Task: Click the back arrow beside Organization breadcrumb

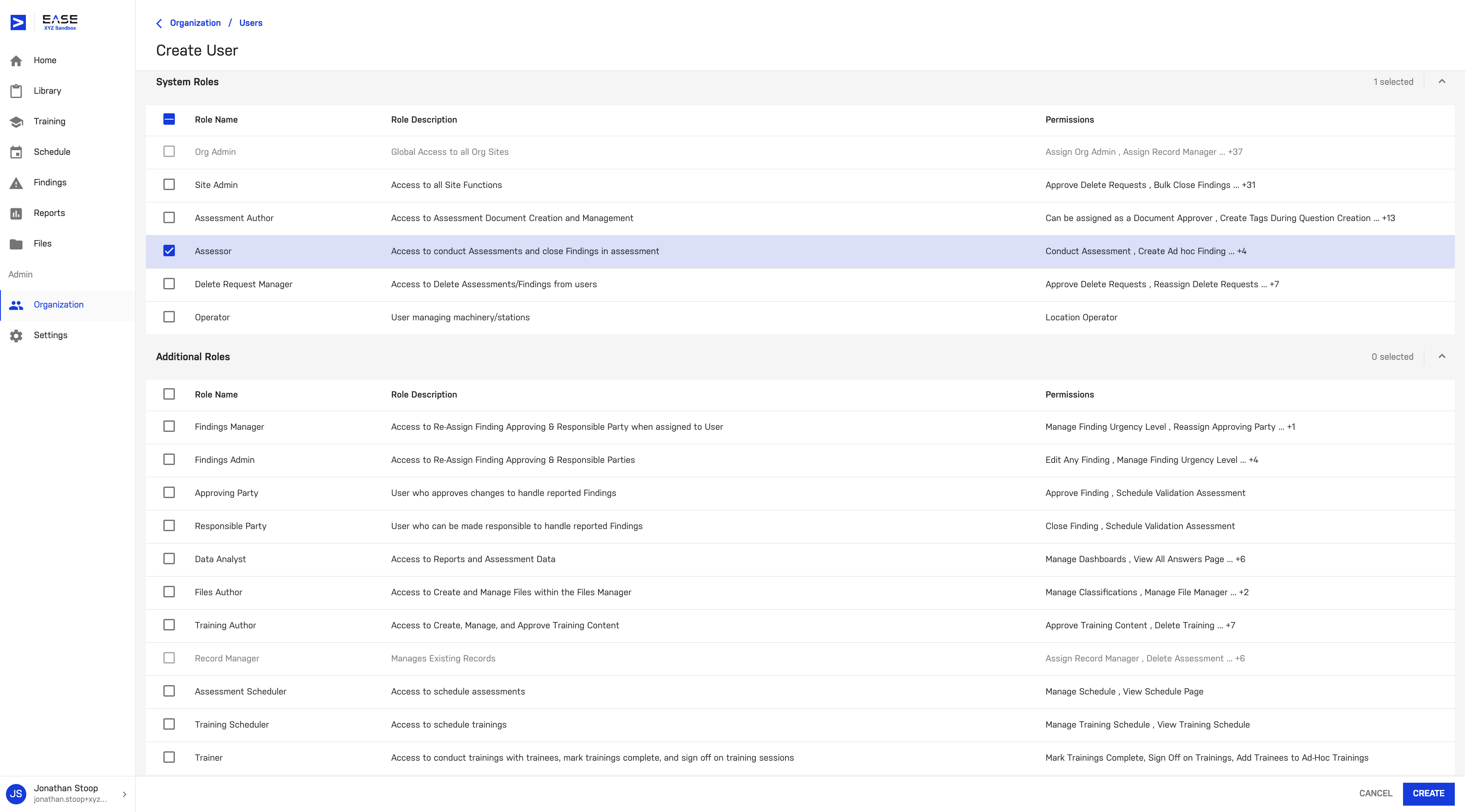Action: tap(159, 23)
